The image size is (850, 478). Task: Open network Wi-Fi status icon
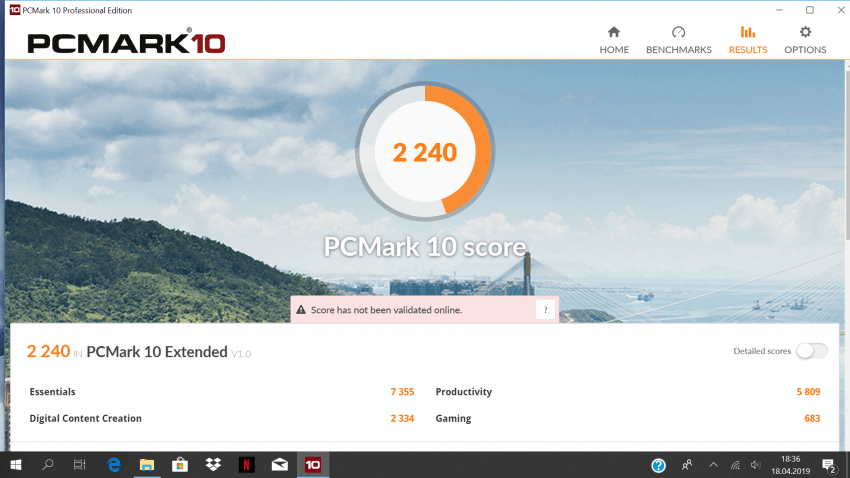tap(735, 465)
